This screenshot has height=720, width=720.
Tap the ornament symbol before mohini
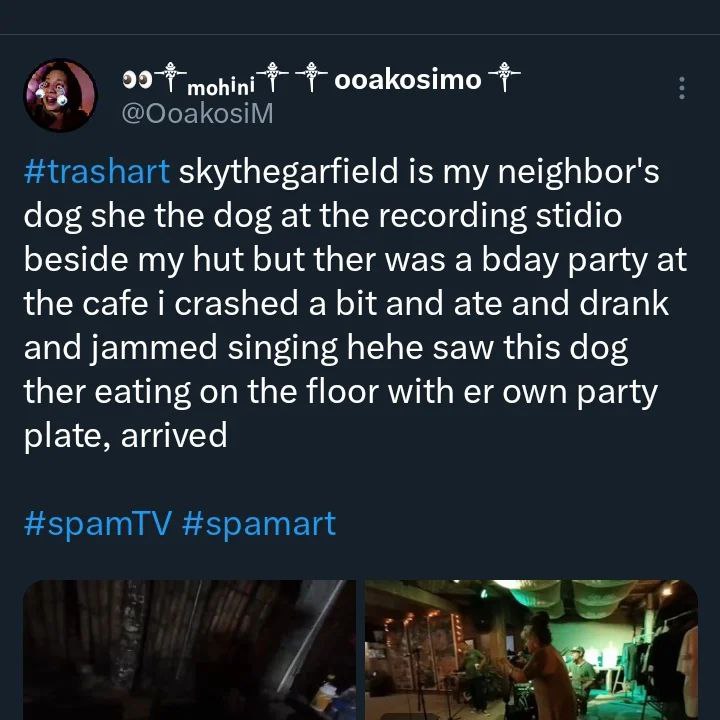(x=170, y=77)
